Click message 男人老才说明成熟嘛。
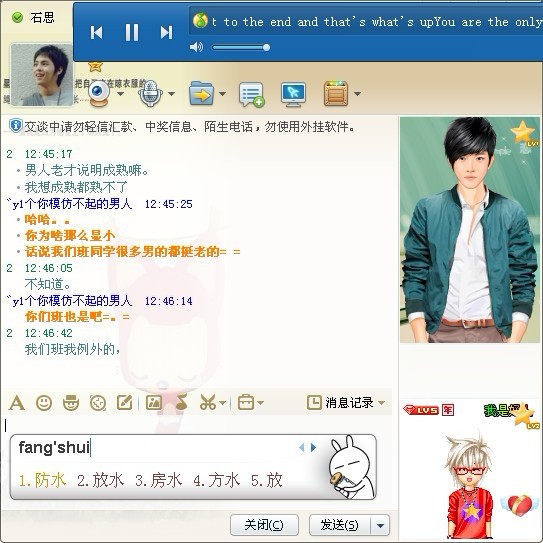Image resolution: width=543 pixels, height=543 pixels. [x=87, y=170]
